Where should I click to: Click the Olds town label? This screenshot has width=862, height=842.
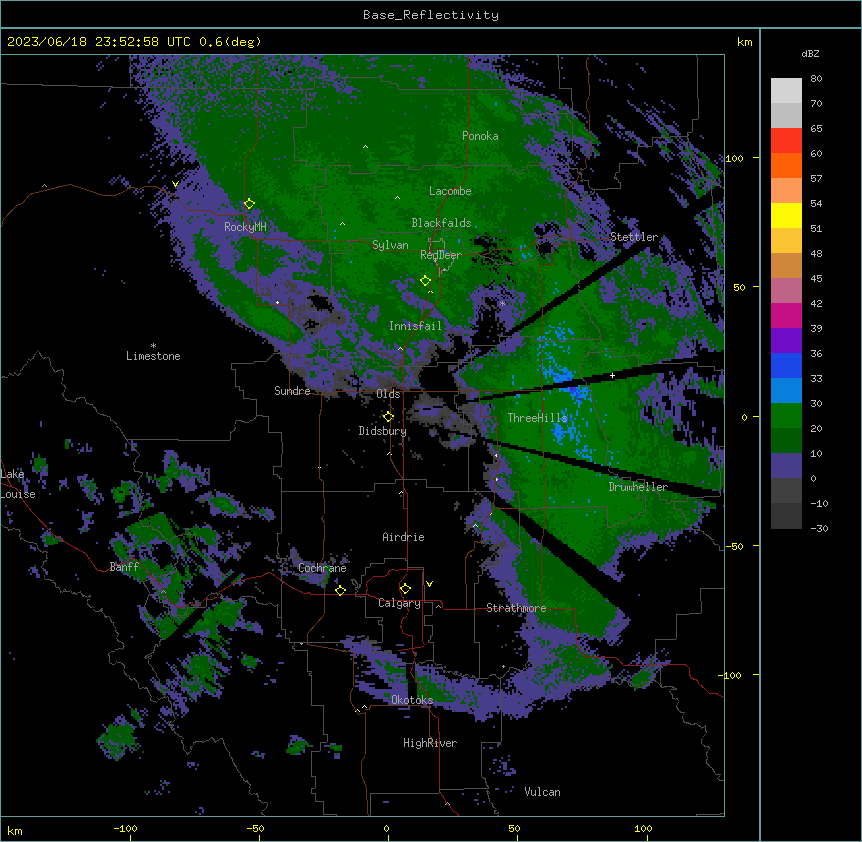pos(388,394)
